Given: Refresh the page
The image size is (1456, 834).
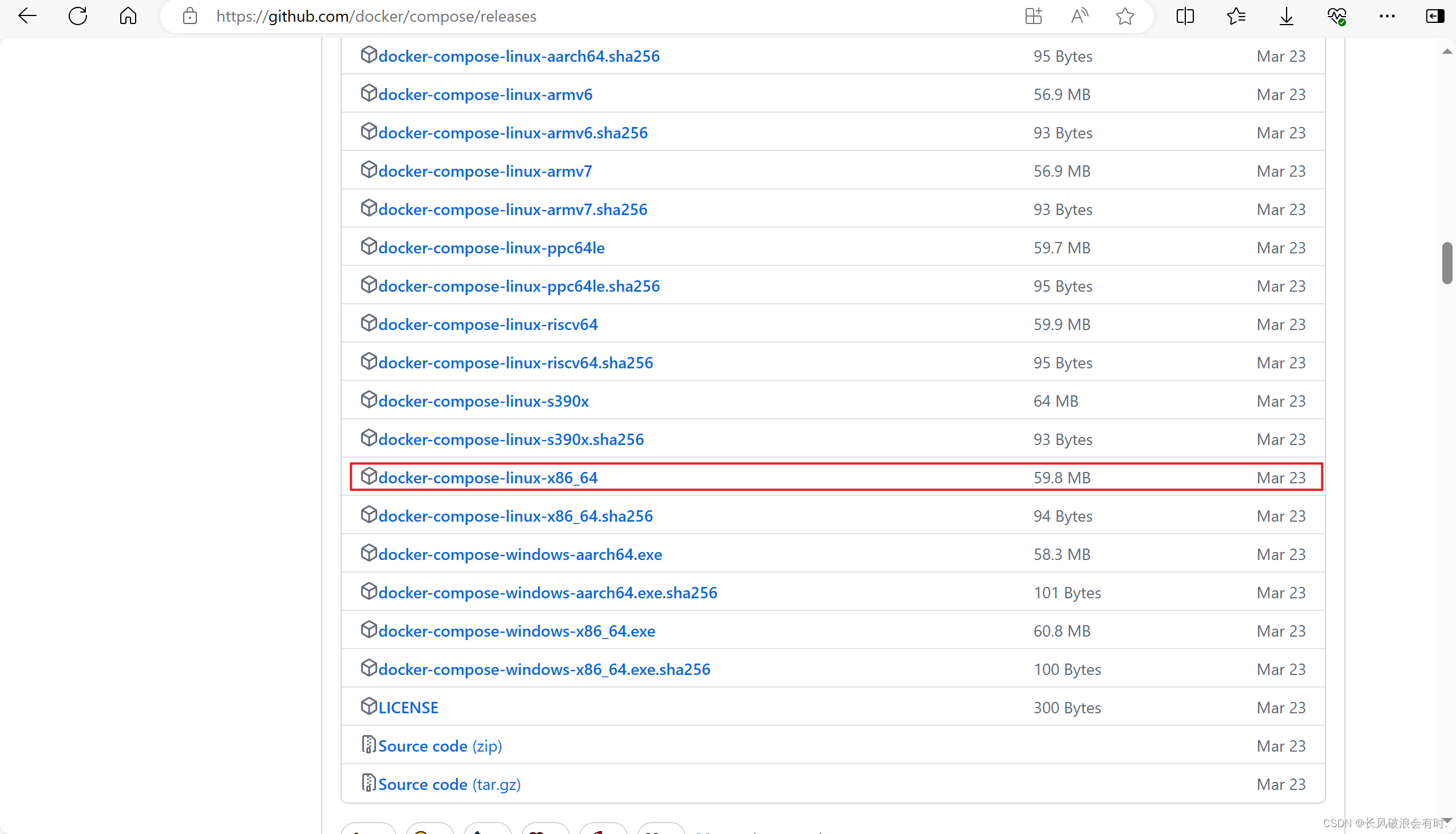Looking at the screenshot, I should (77, 16).
